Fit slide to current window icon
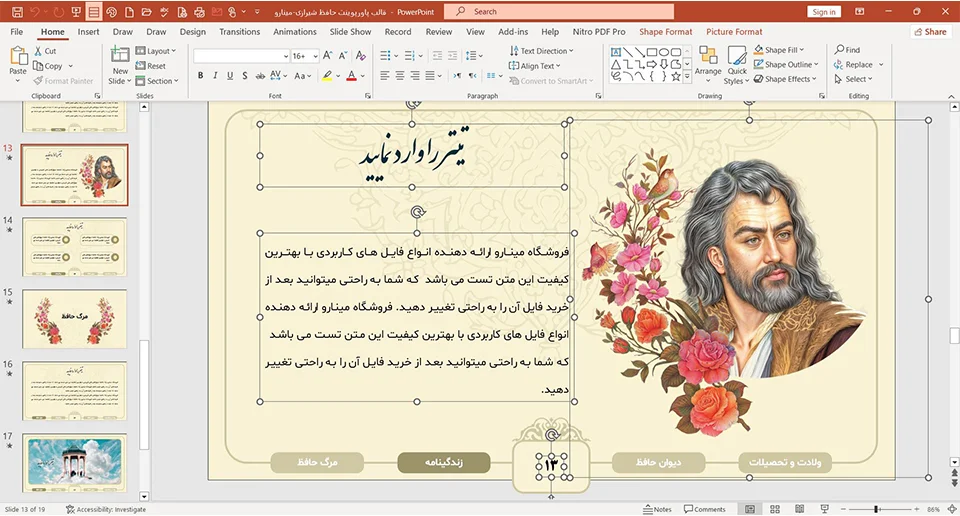This screenshot has height=516, width=960. 952,509
